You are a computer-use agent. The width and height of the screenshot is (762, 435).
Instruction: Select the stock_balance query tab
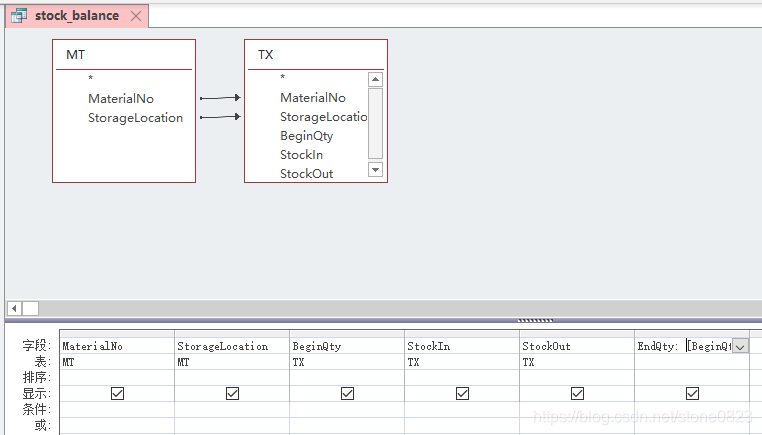pos(77,16)
